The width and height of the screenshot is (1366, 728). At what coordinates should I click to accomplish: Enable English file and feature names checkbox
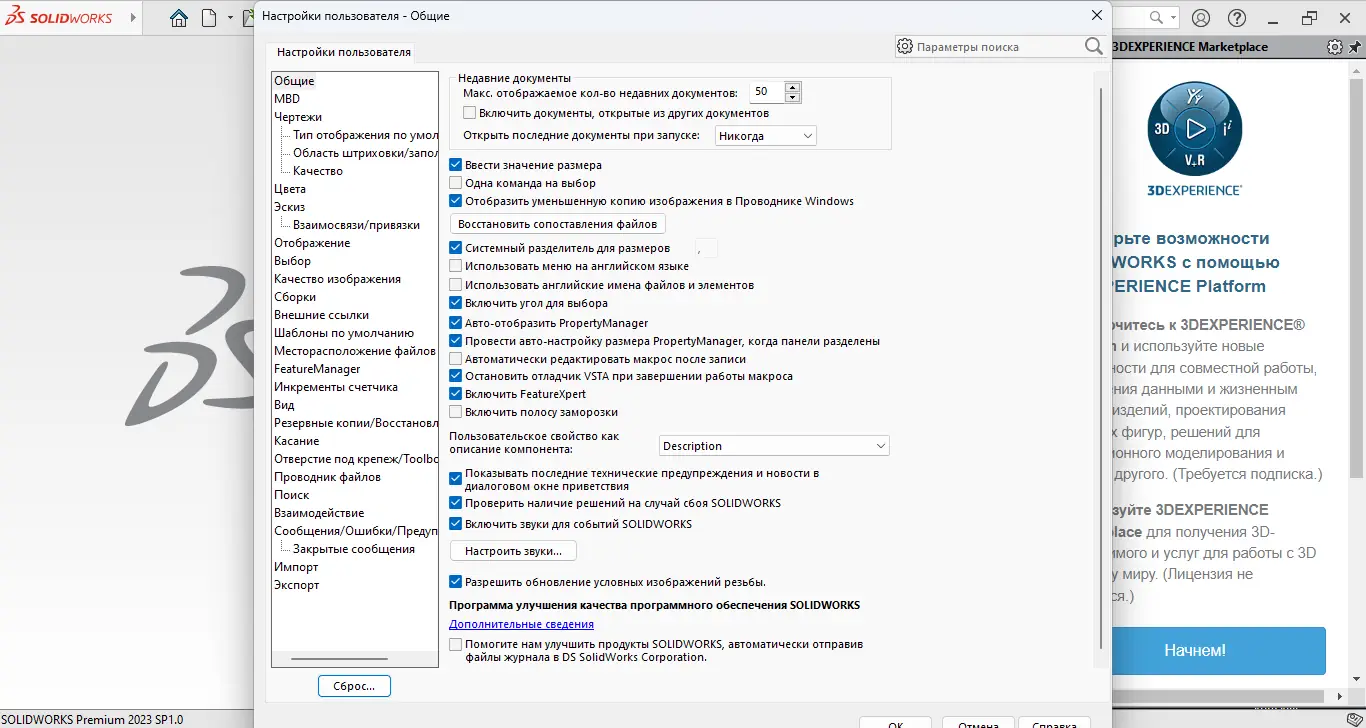[456, 285]
